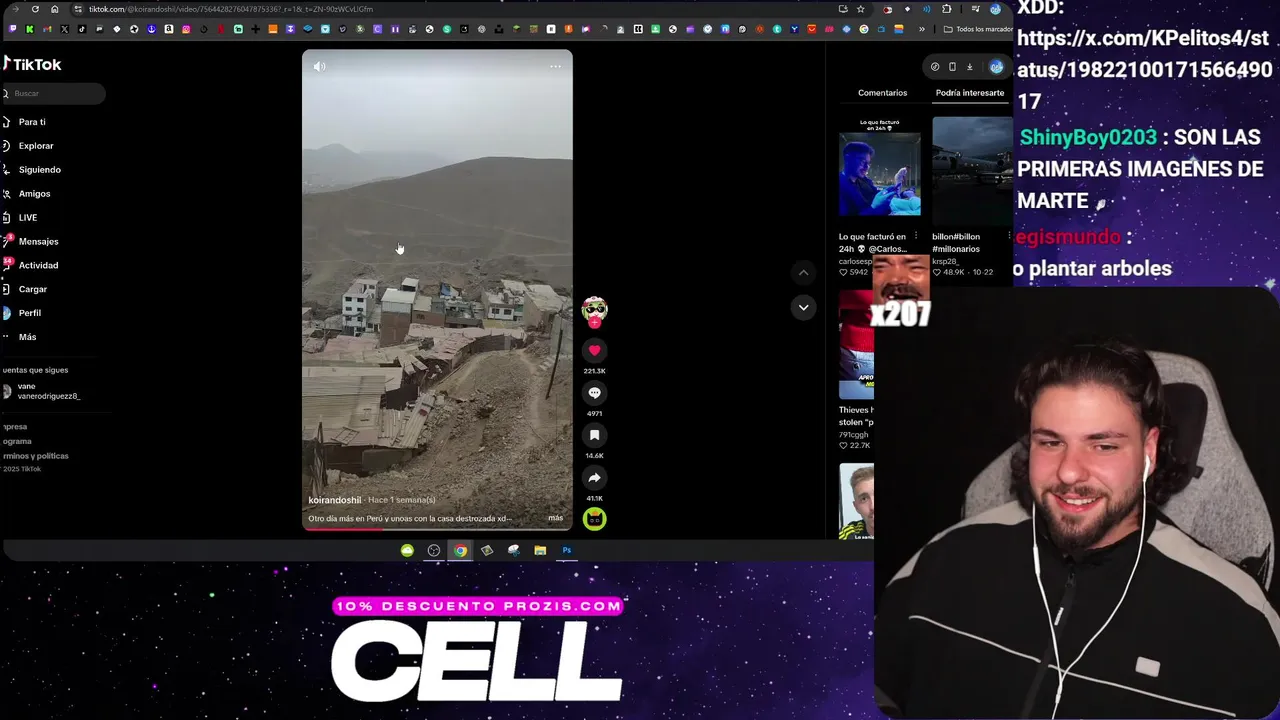Mute the TikTok video with the speaker icon

click(x=319, y=67)
